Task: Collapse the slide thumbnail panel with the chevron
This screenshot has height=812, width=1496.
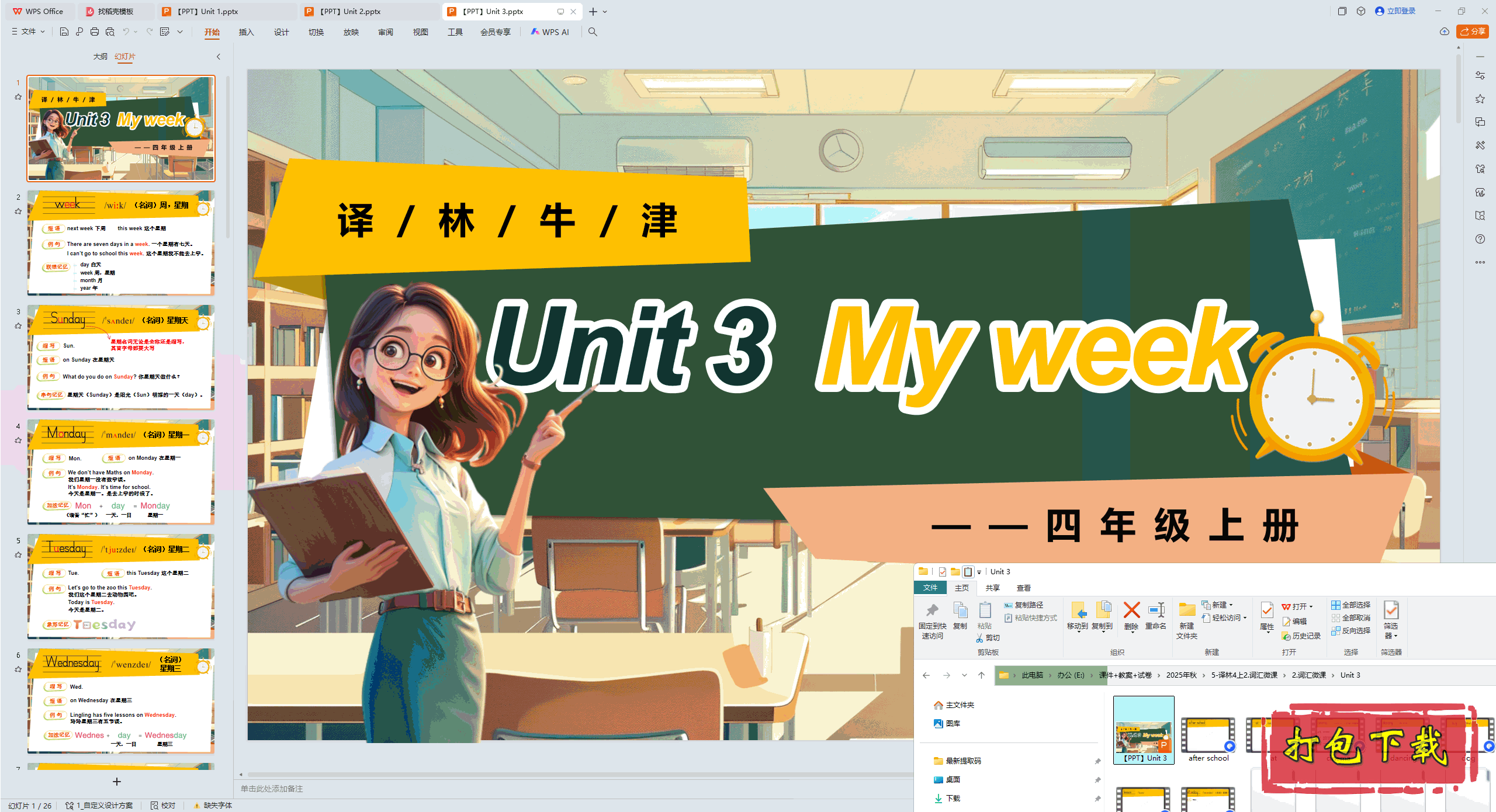Action: tap(218, 56)
